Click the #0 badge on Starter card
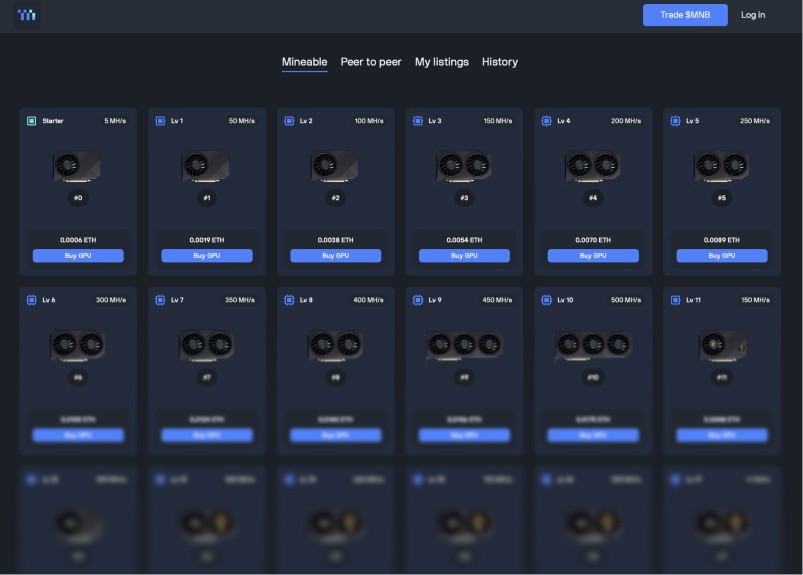 pos(78,198)
